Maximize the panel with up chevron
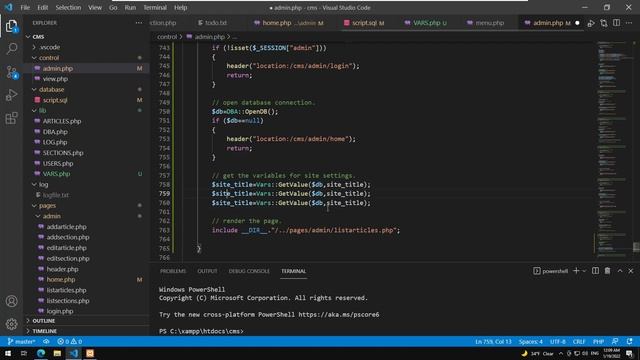640x360 pixels. pyautogui.click(x=620, y=271)
